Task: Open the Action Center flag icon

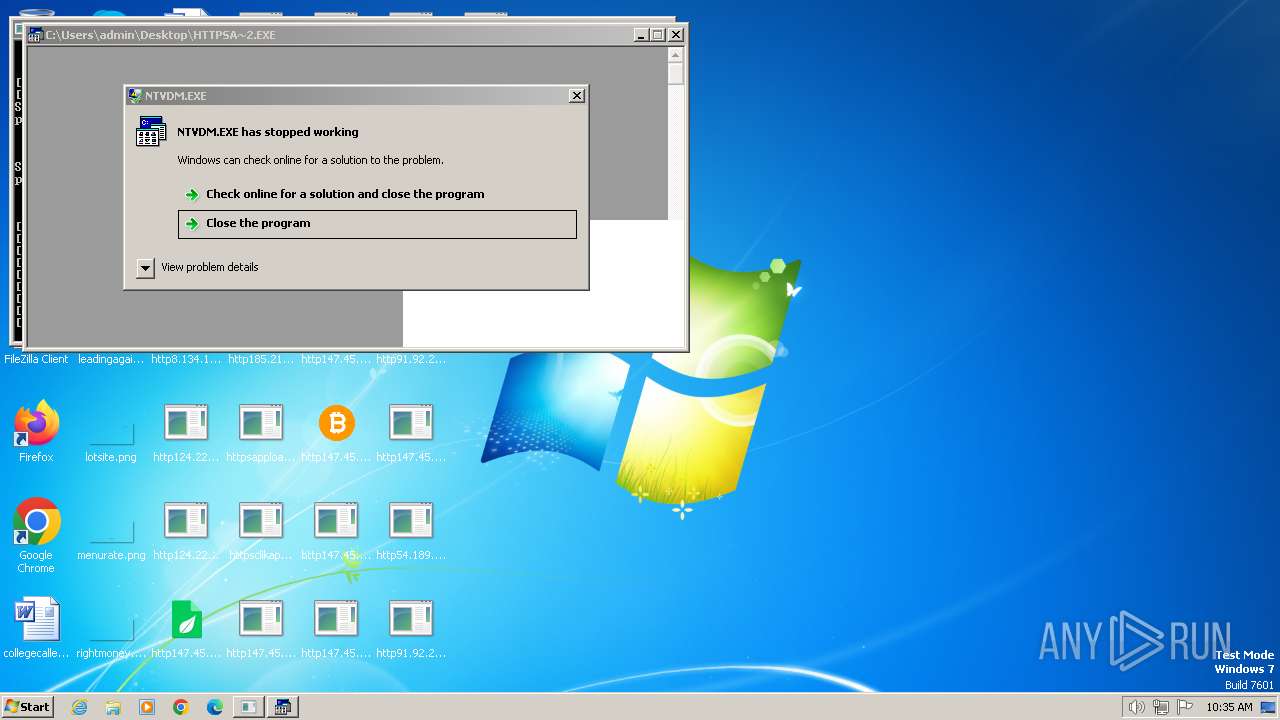Action: click(x=1184, y=707)
